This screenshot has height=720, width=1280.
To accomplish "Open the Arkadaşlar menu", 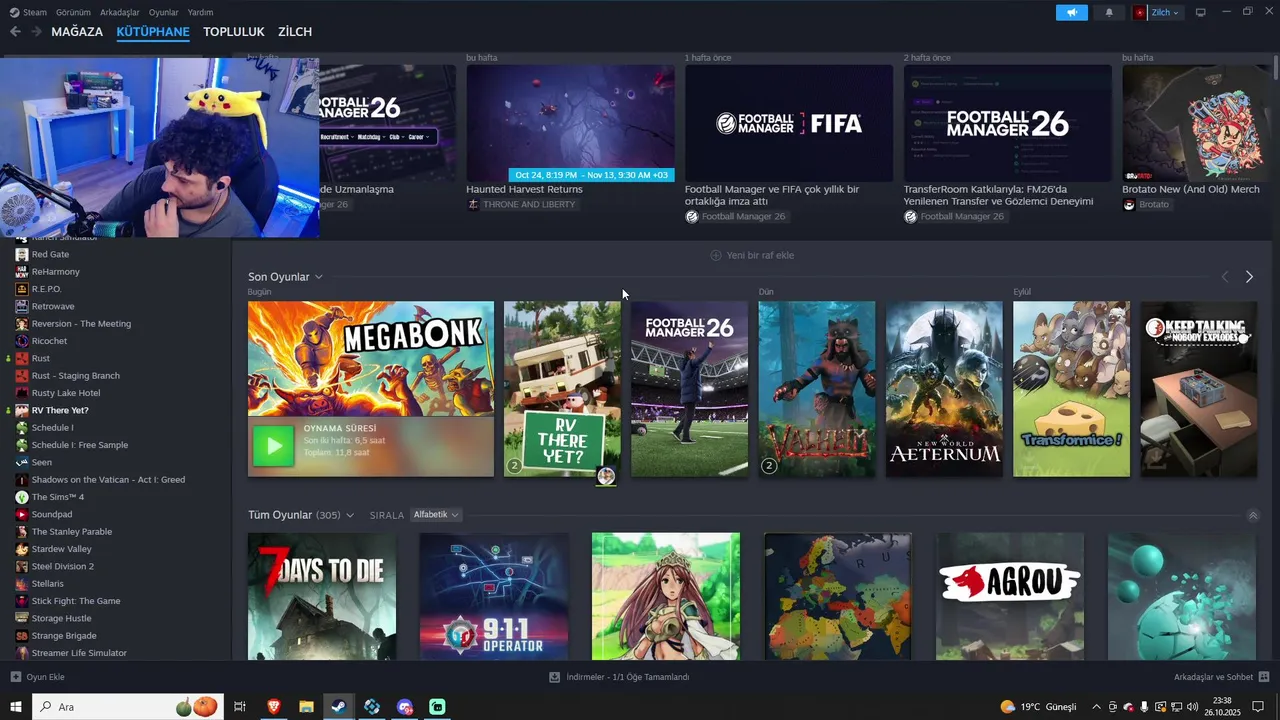I will click(x=120, y=12).
